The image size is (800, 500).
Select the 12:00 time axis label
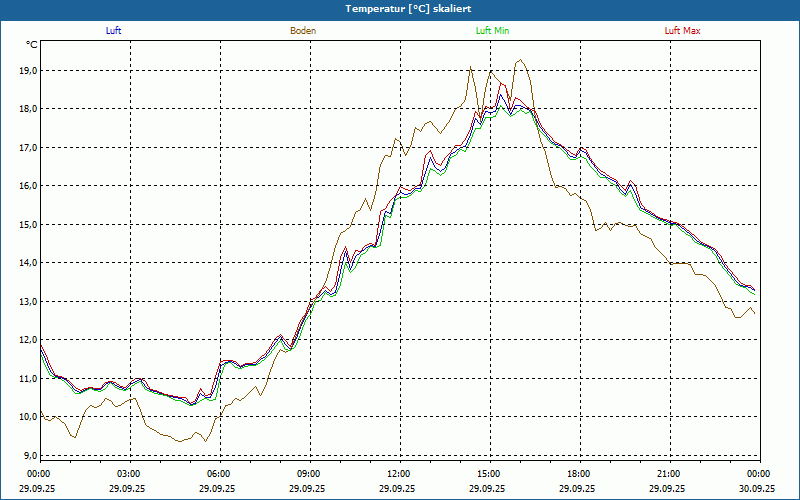click(399, 474)
